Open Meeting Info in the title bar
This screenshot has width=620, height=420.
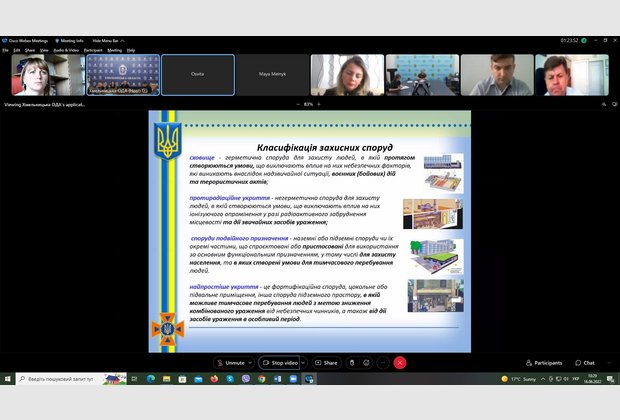click(x=69, y=41)
